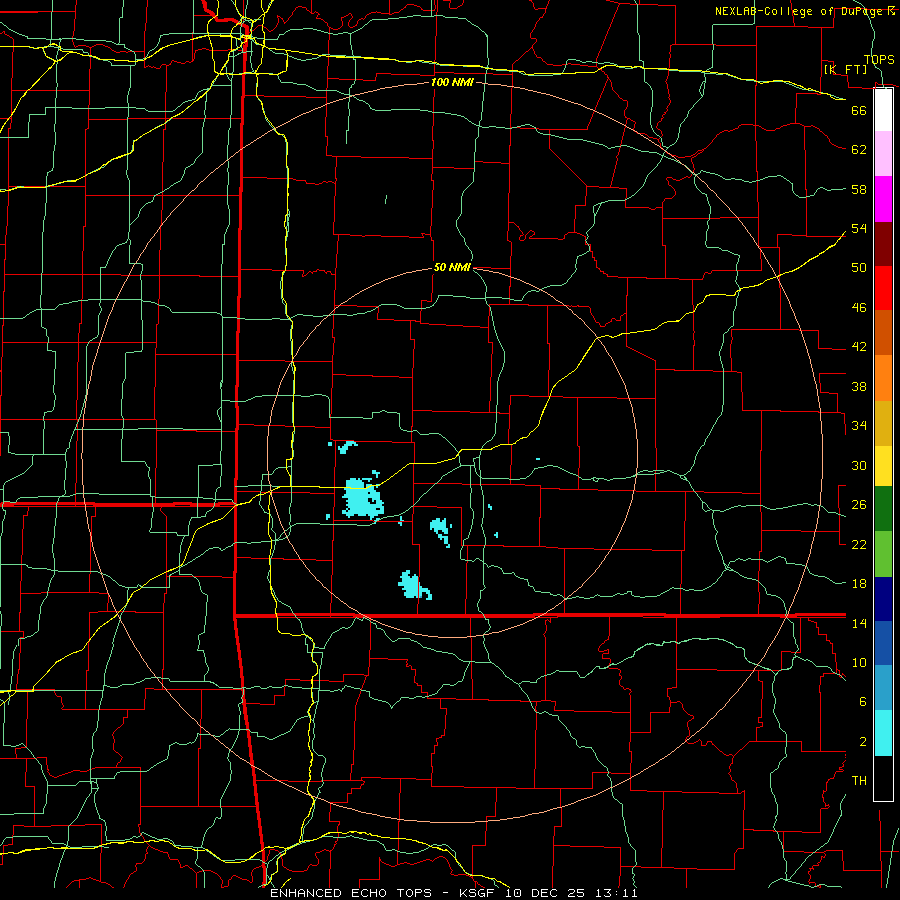Click the legend value 10

[859, 662]
